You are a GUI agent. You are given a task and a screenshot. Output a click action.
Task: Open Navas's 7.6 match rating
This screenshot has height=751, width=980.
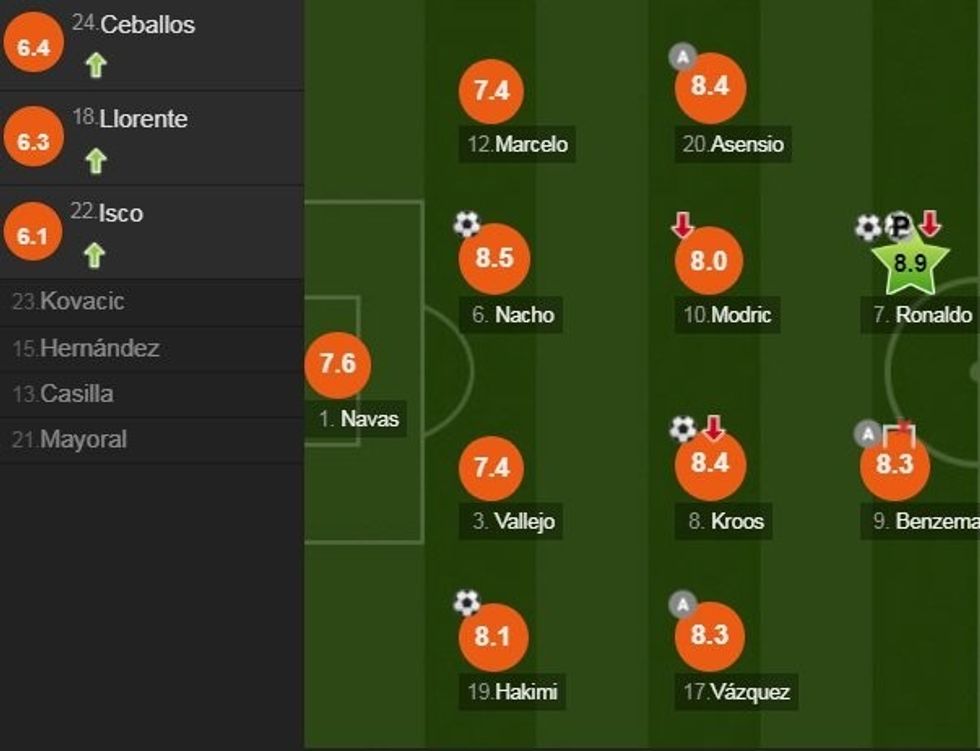click(337, 366)
